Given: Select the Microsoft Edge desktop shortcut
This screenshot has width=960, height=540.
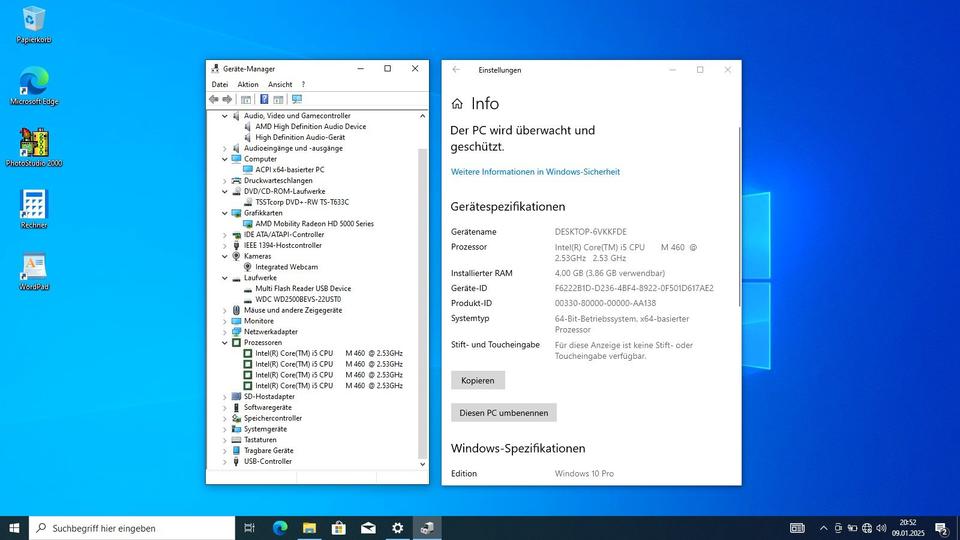Looking at the screenshot, I should [x=34, y=86].
